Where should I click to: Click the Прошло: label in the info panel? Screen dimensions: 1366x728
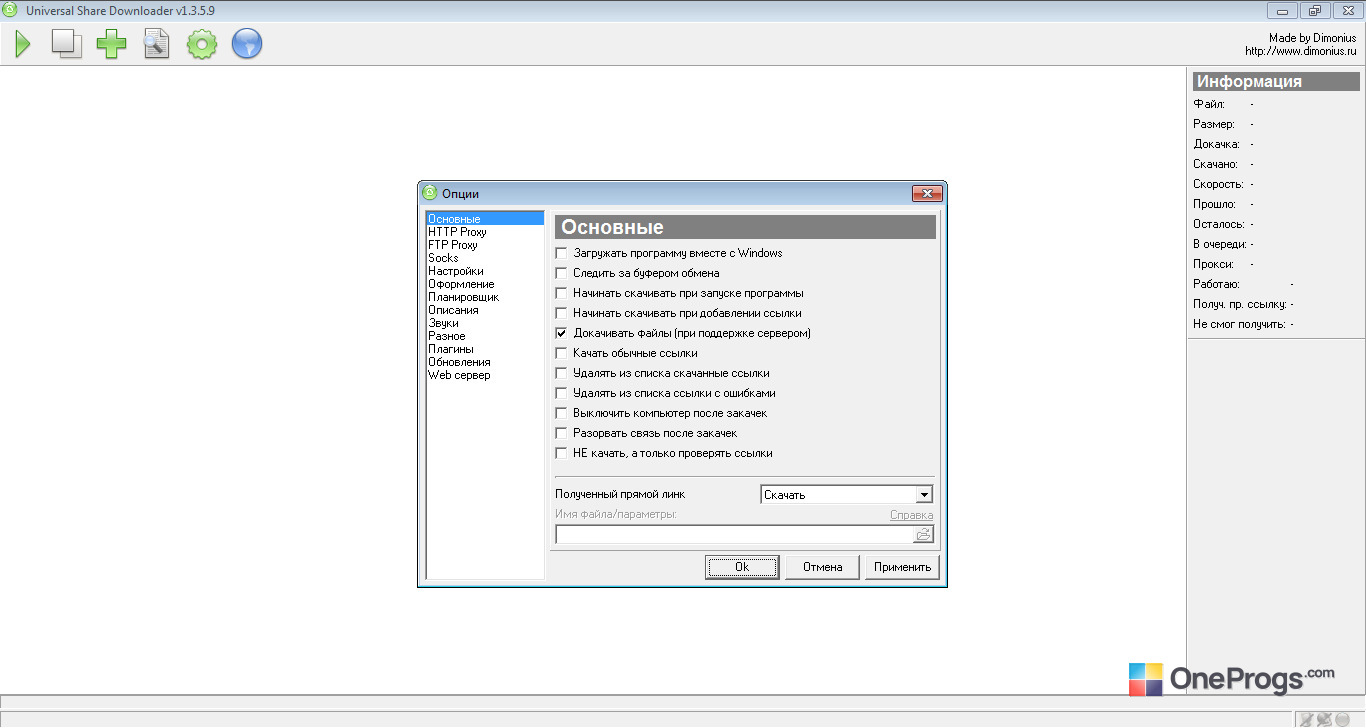tap(1214, 204)
